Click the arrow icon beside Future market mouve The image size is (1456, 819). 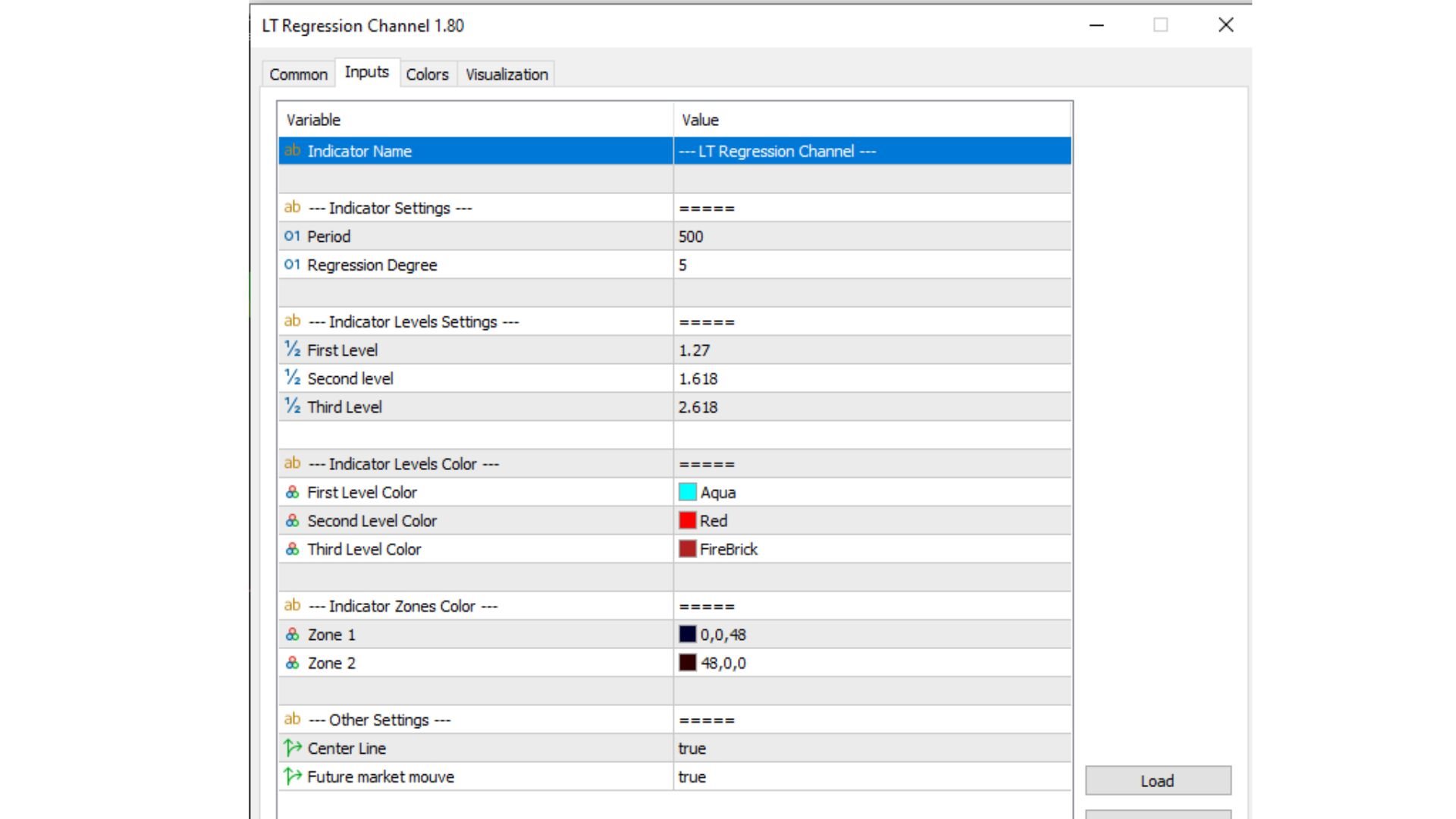(x=292, y=776)
